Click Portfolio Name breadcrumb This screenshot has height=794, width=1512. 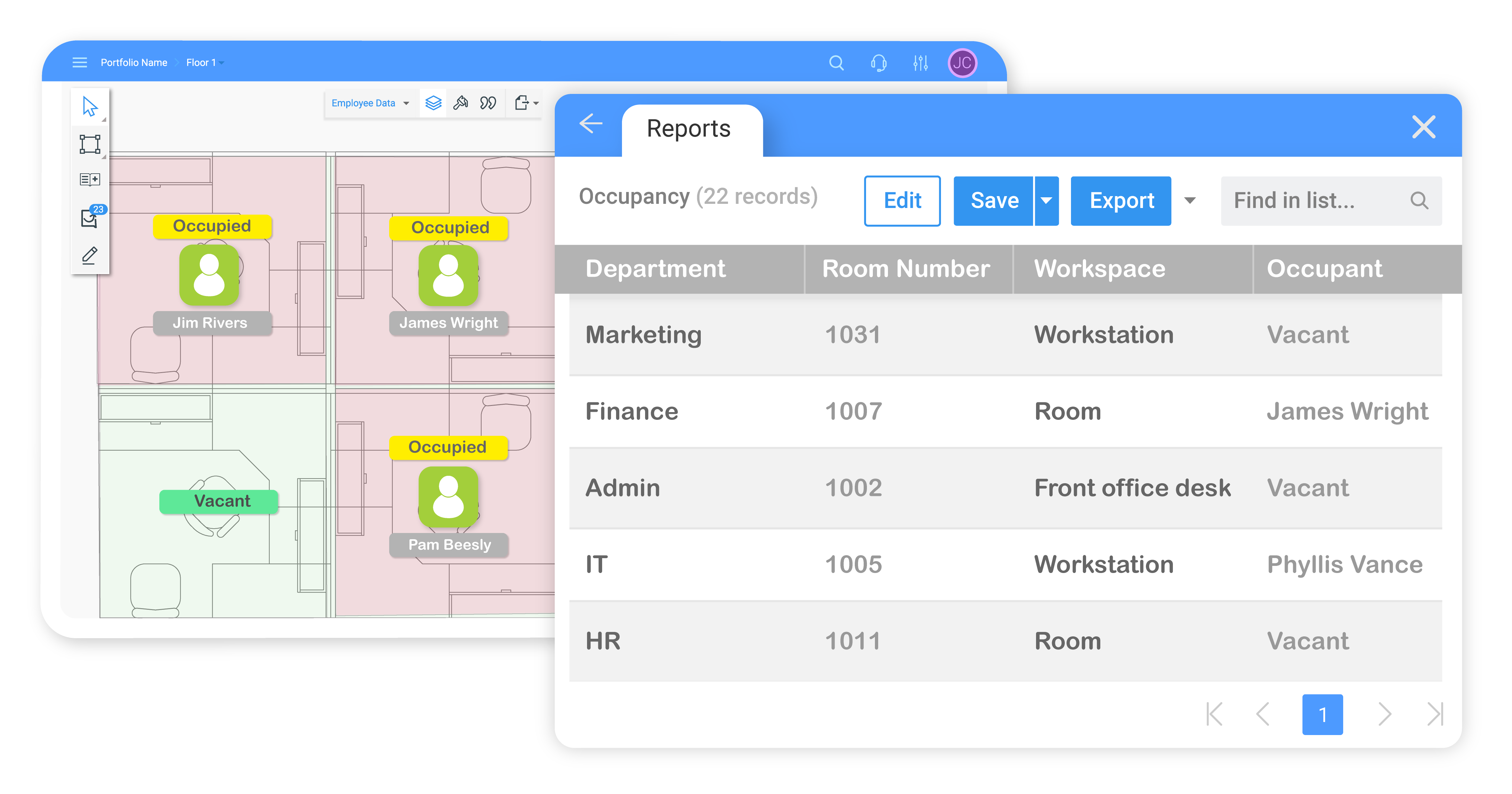[x=134, y=62]
